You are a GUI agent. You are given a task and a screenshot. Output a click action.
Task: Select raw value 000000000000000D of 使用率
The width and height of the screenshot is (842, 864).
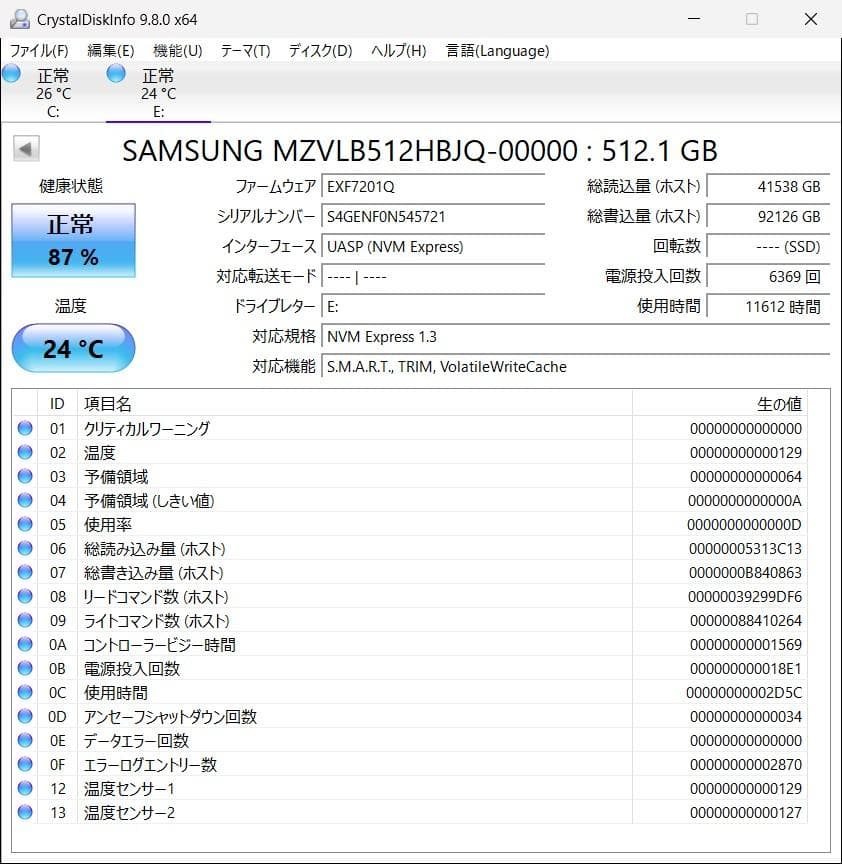(744, 525)
